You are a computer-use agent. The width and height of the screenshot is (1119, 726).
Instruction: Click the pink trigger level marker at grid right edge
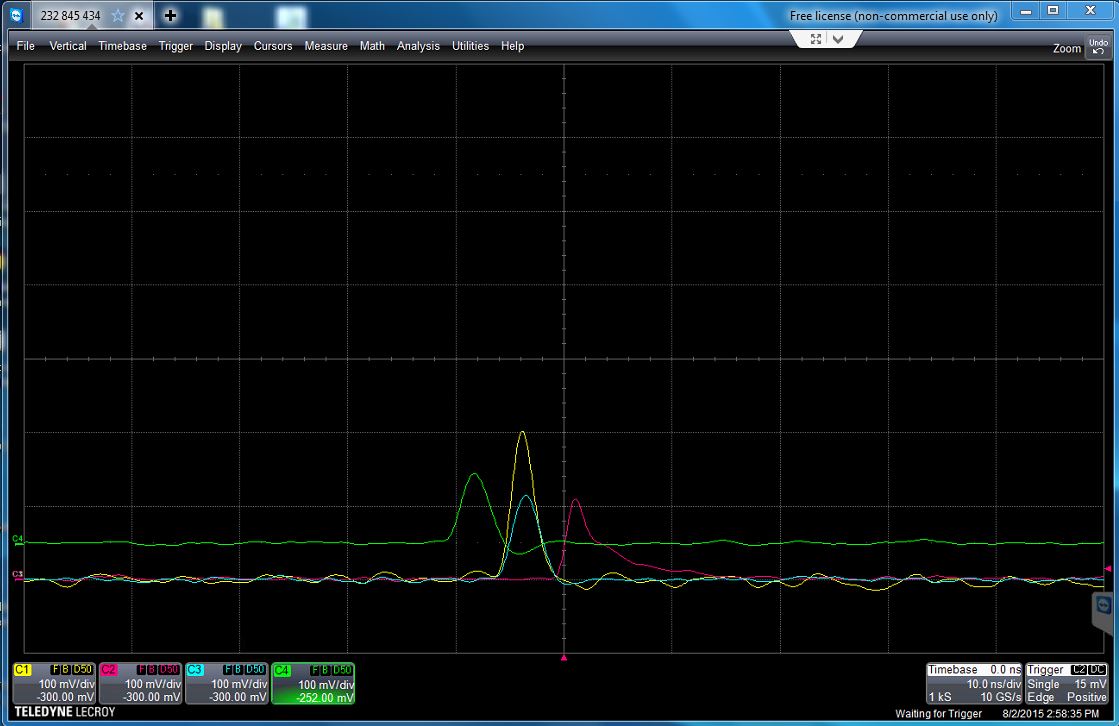tap(1108, 569)
